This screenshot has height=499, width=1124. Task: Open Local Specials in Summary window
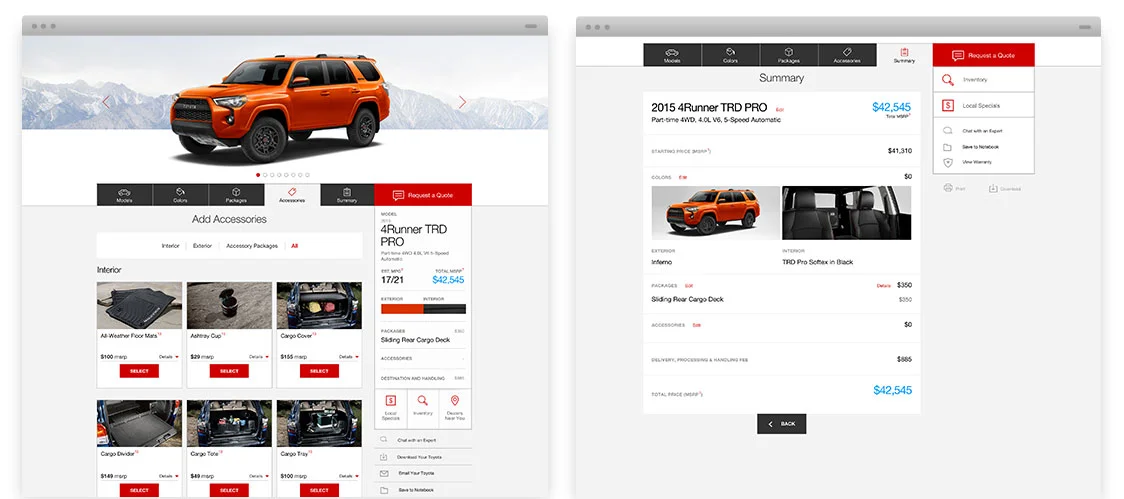point(984,105)
